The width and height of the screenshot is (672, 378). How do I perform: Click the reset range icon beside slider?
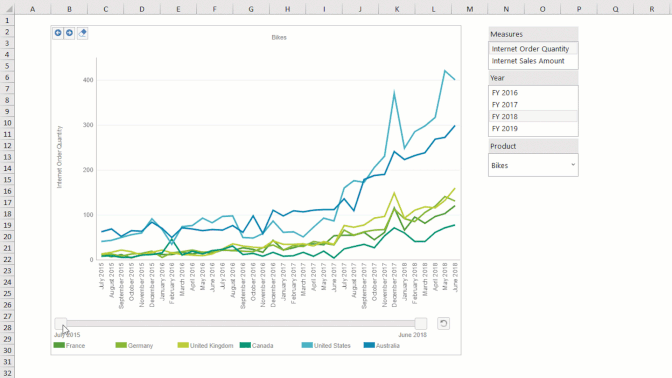click(x=444, y=324)
